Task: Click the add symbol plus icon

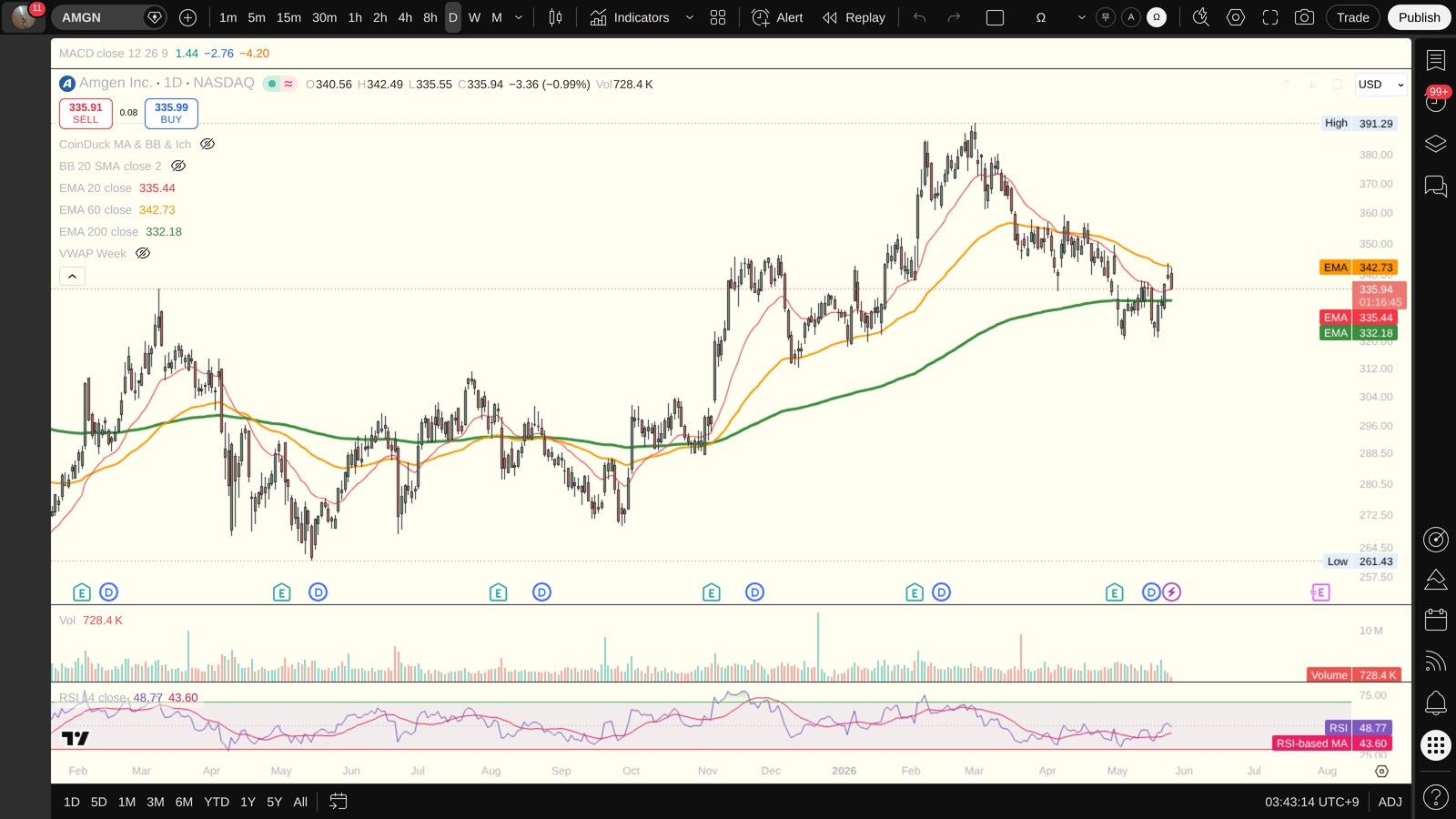Action: click(187, 17)
